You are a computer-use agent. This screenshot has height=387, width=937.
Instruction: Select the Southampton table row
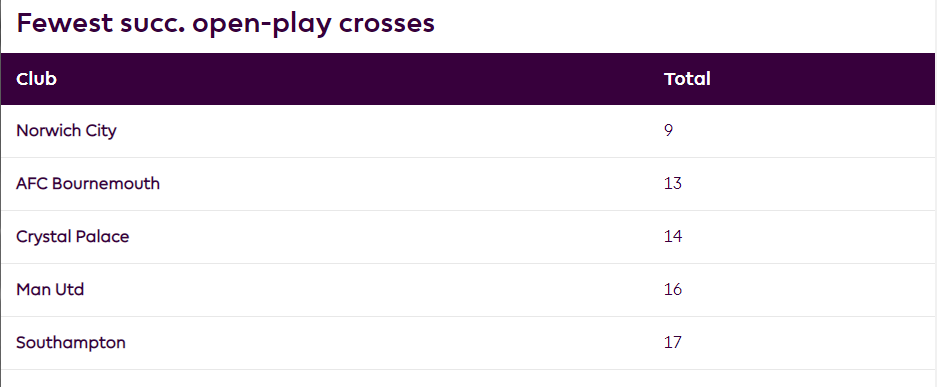coord(468,343)
